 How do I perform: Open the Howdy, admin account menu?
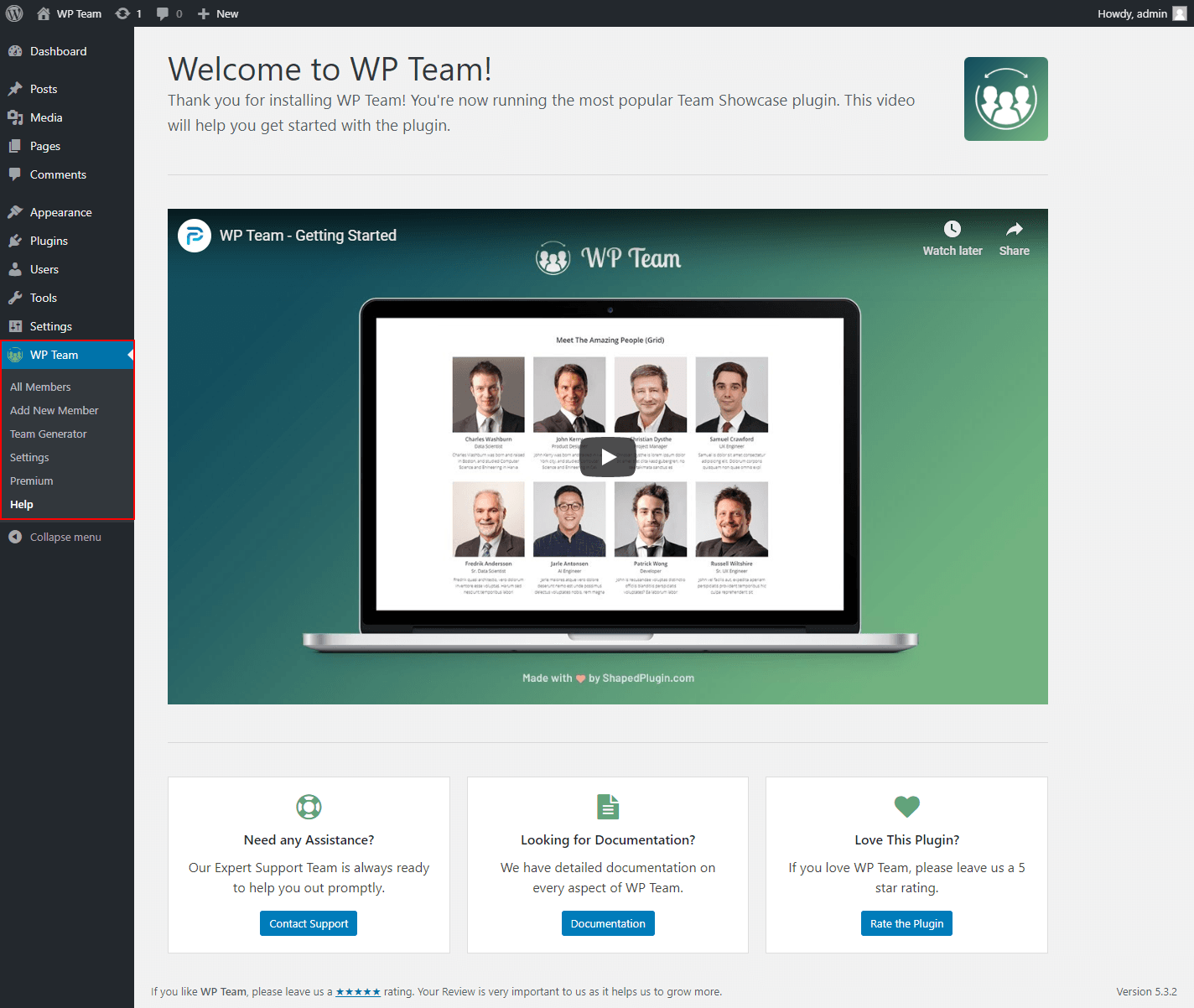pyautogui.click(x=1142, y=13)
